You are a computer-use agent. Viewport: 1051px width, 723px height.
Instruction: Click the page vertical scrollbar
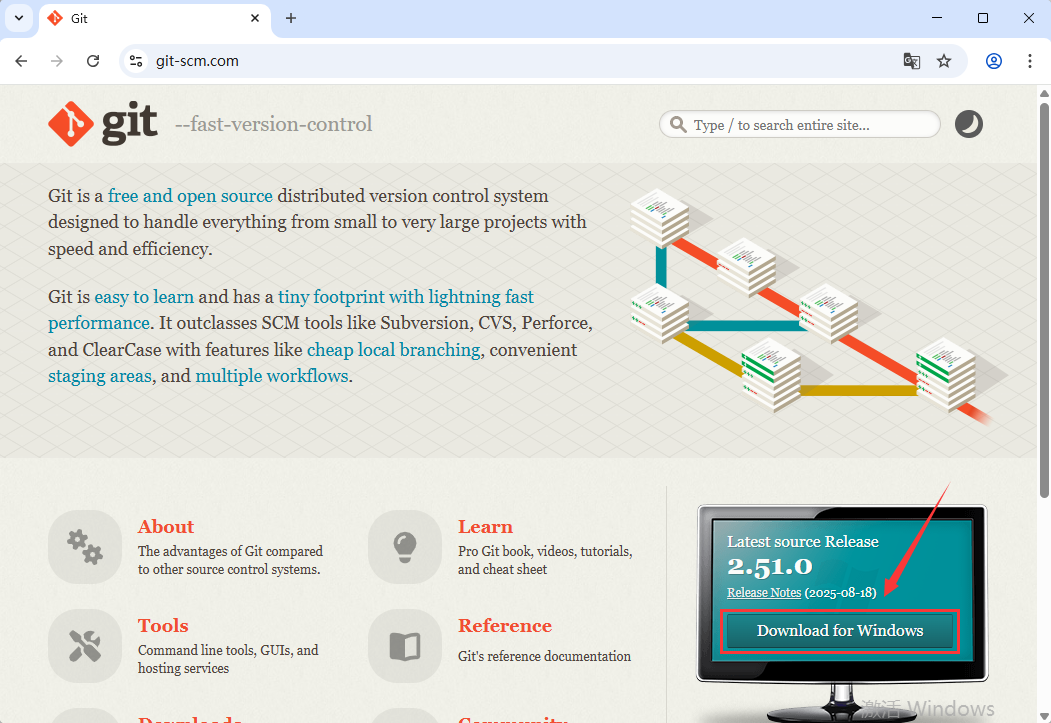tap(1044, 300)
